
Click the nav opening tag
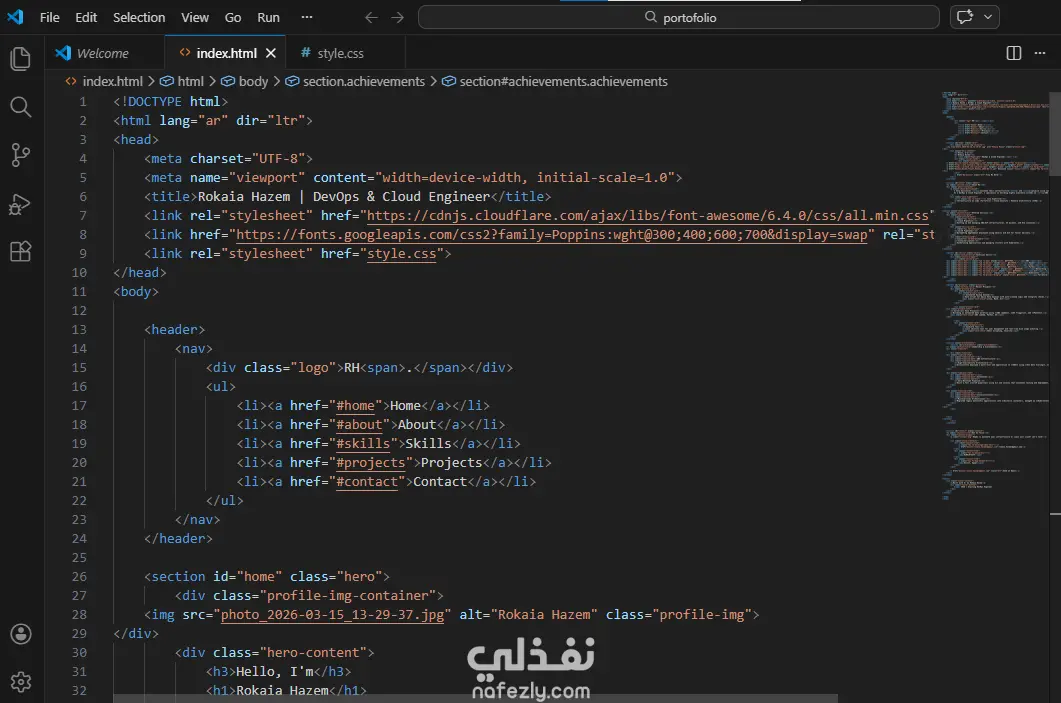pyautogui.click(x=194, y=348)
